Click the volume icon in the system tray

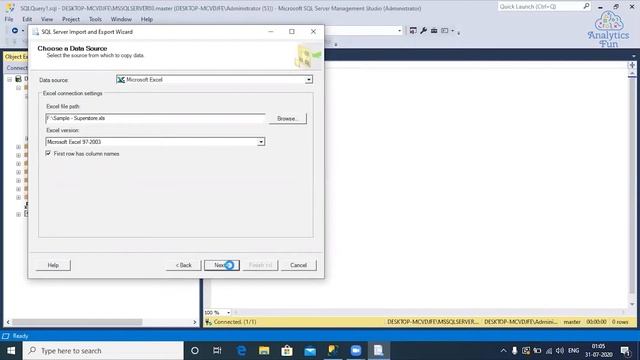point(560,351)
